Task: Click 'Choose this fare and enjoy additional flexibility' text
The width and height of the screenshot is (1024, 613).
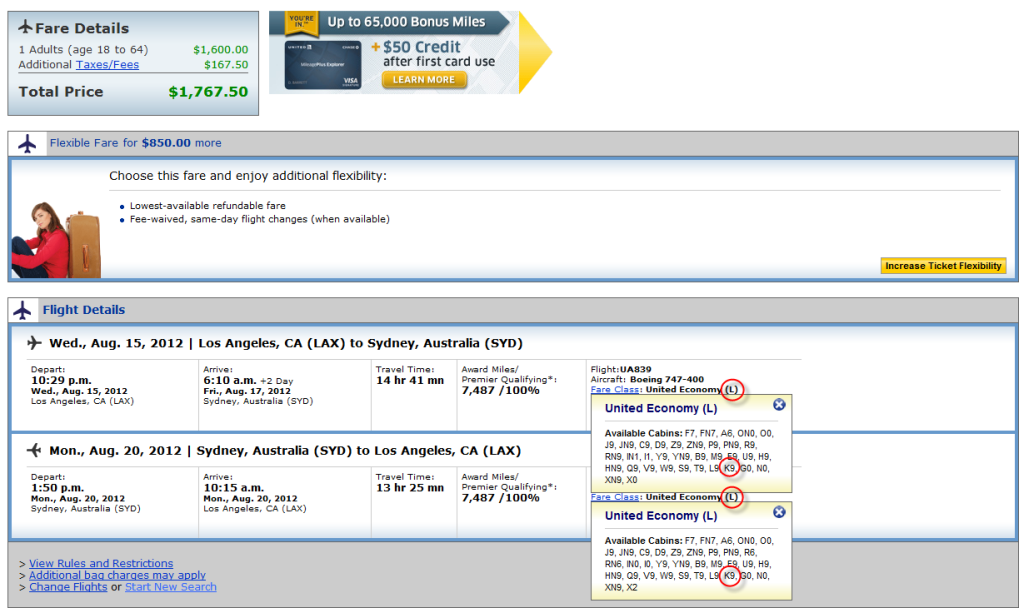Action: [x=248, y=176]
